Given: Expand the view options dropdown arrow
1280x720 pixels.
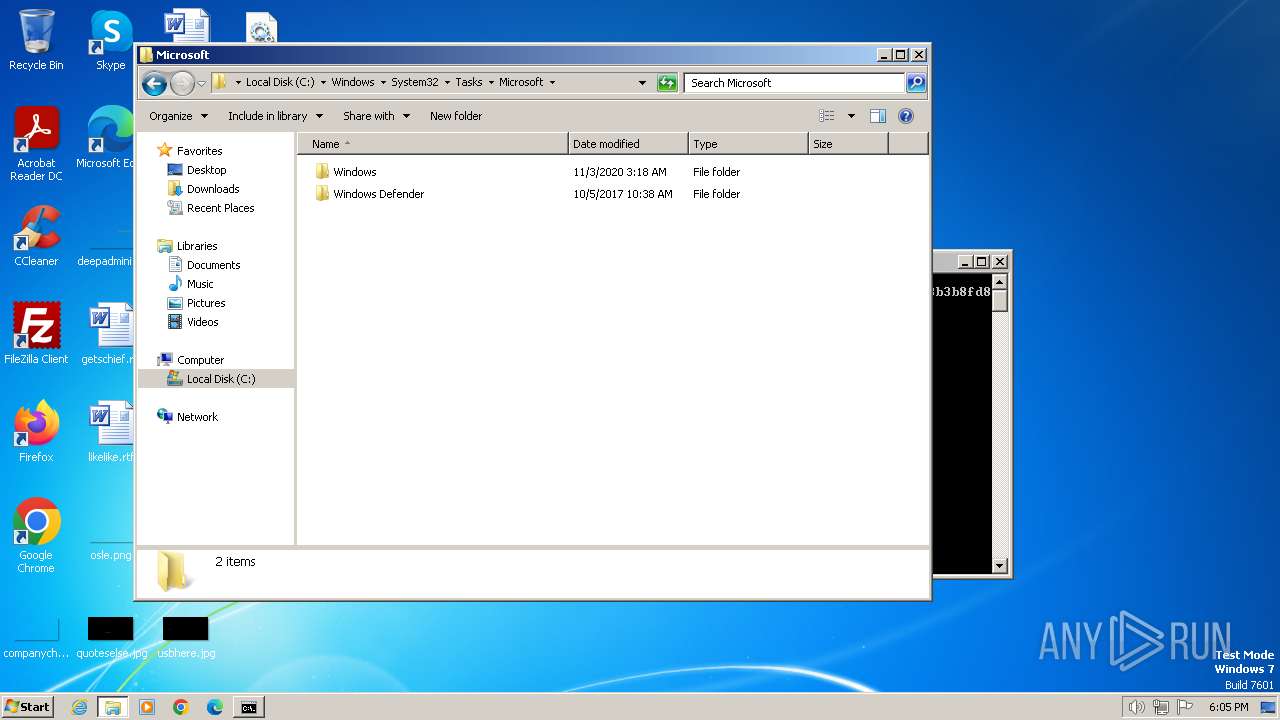Looking at the screenshot, I should [x=851, y=116].
